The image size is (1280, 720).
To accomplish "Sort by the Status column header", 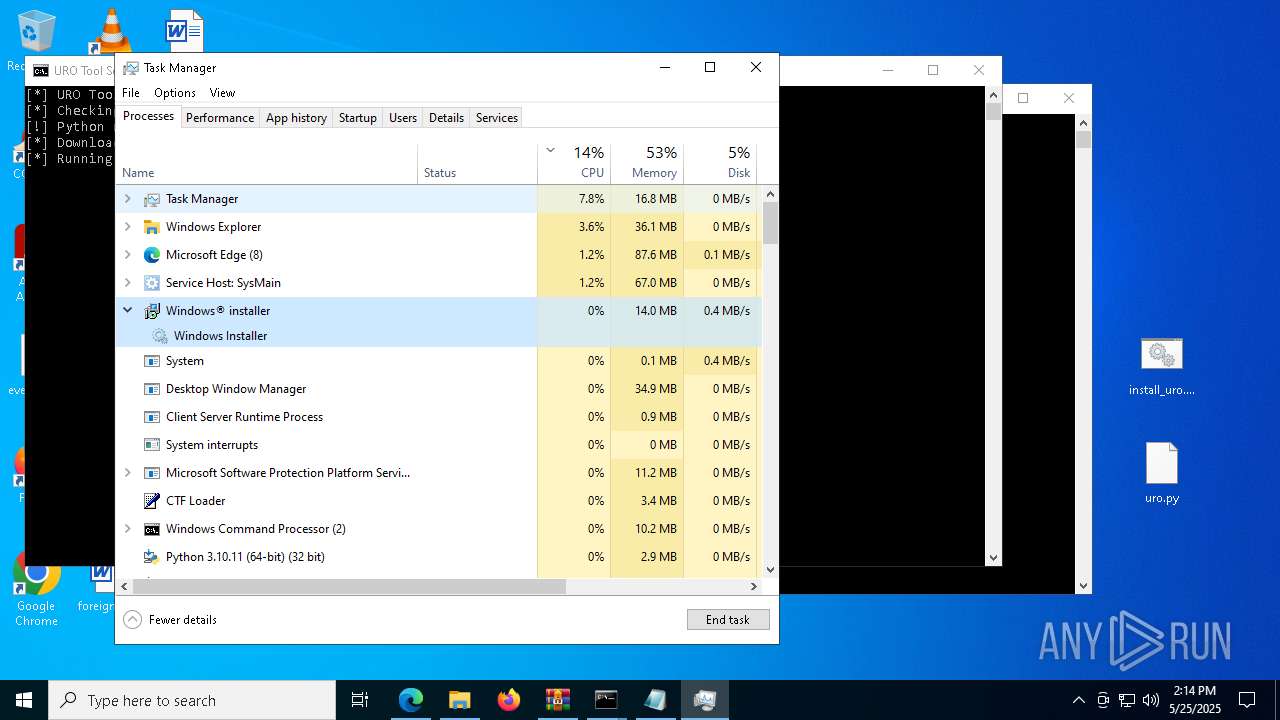I will click(x=477, y=164).
